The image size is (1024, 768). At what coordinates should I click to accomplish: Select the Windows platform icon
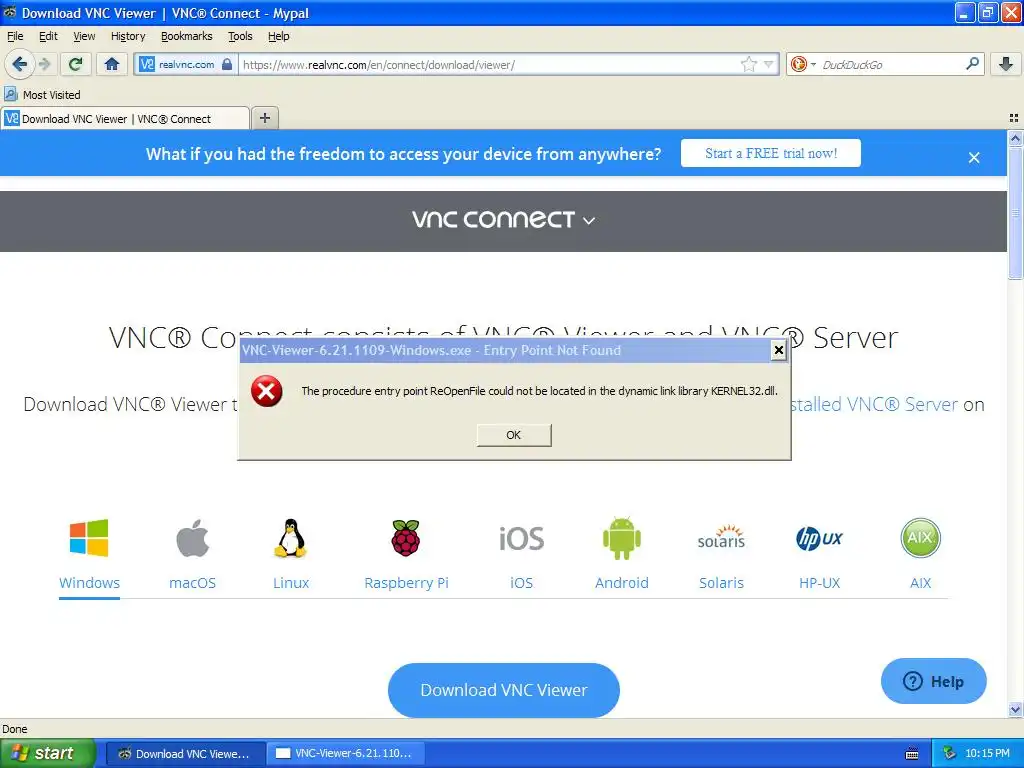[x=89, y=538]
